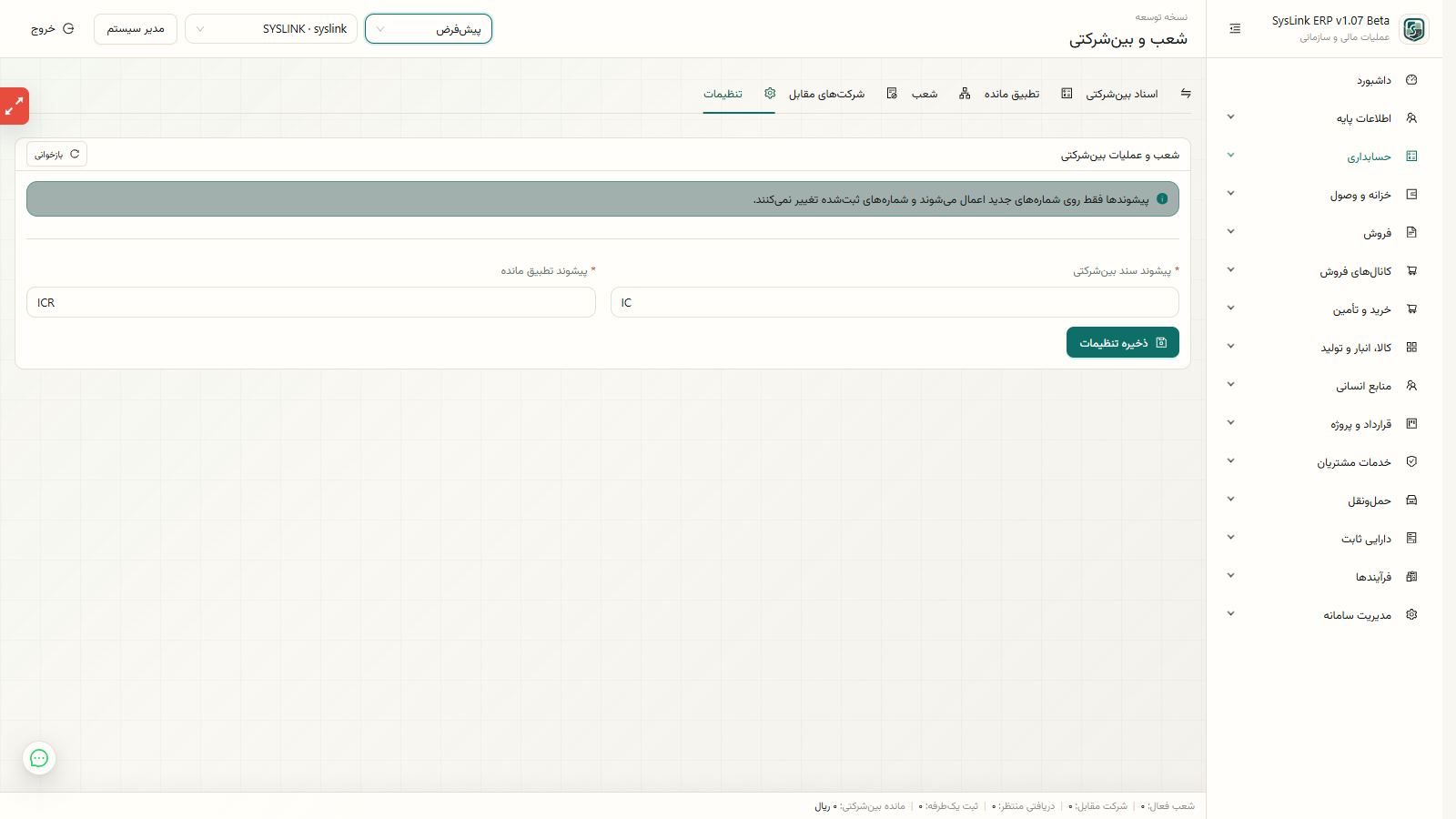Open the داشبورد menu item

pos(1324,80)
